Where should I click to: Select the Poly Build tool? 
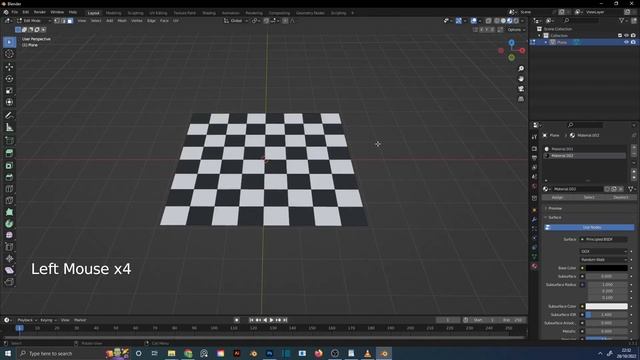pyautogui.click(x=9, y=212)
